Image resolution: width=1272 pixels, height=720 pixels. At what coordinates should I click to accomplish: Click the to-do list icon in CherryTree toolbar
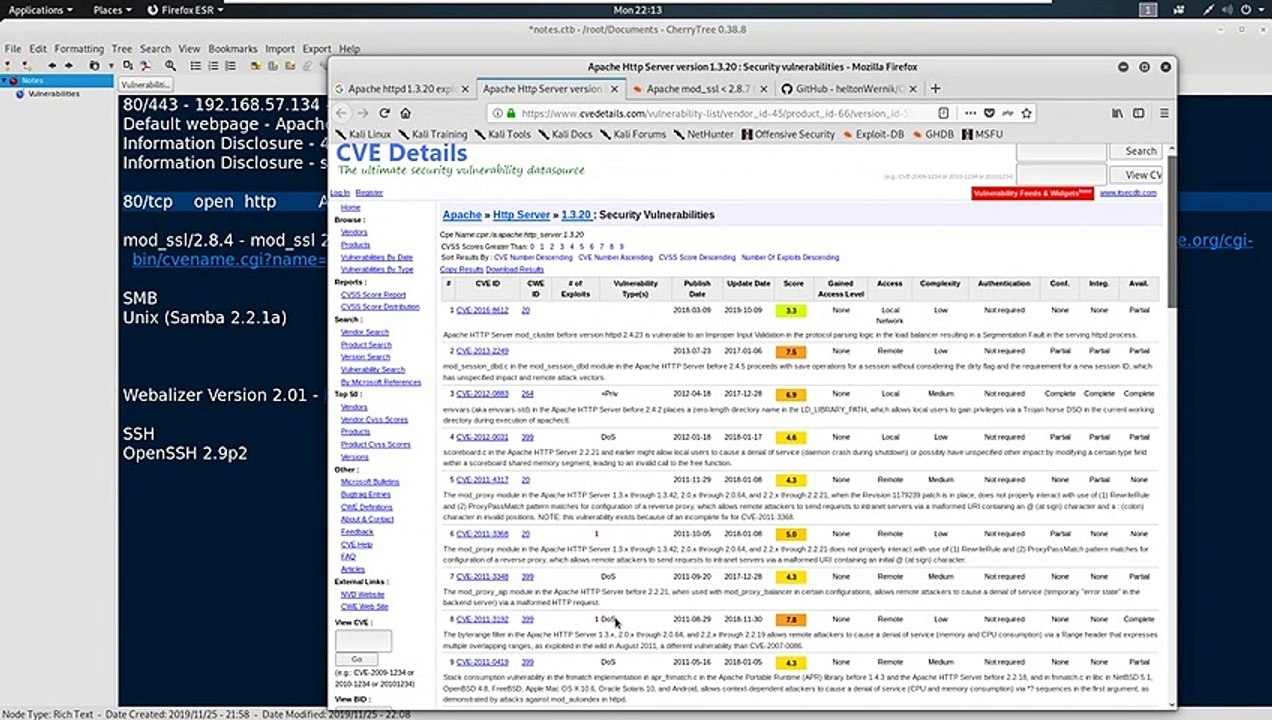pyautogui.click(x=228, y=66)
